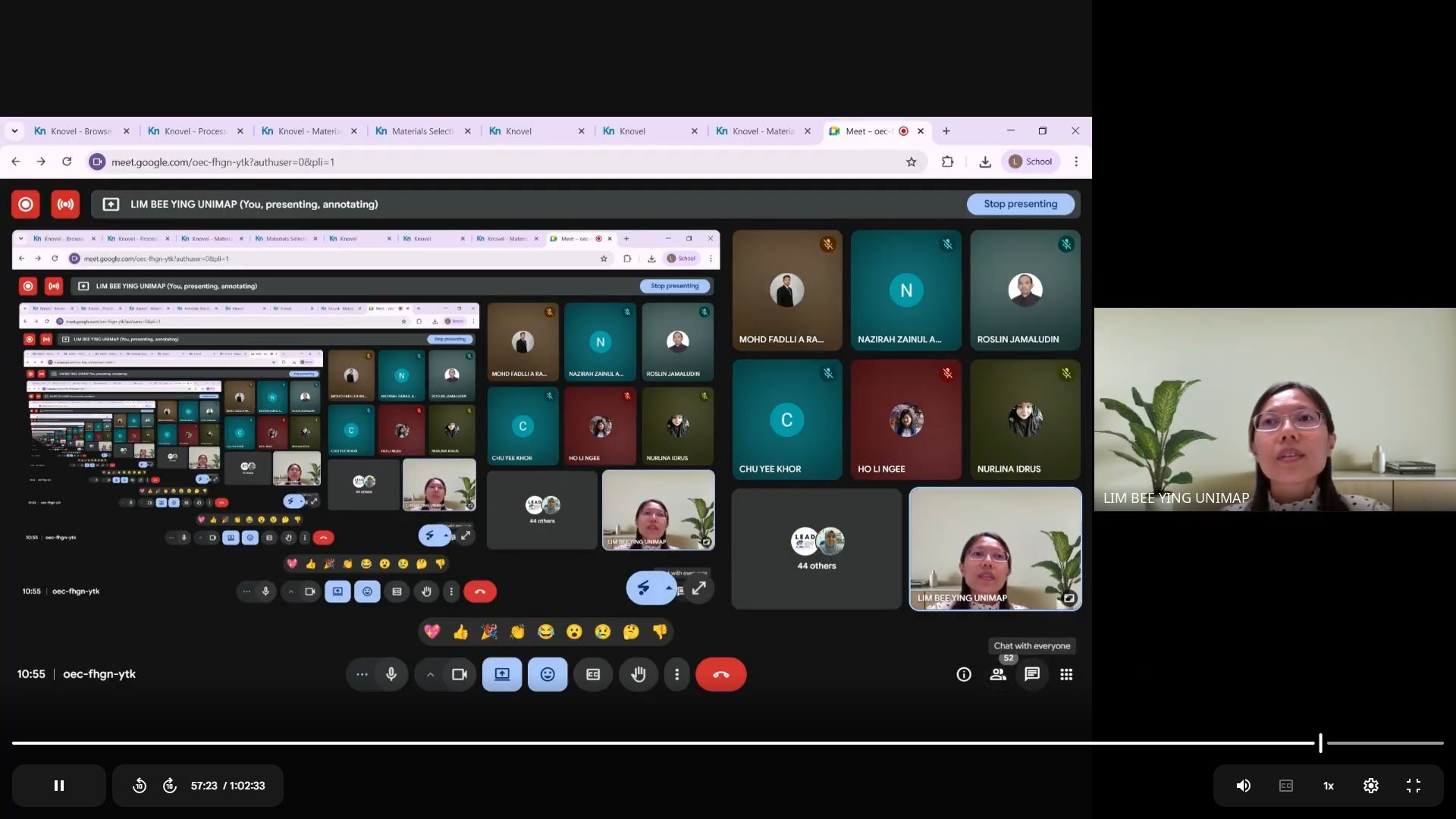Screen dimensions: 1456x819
Task: Rewind the video 10 seconds
Action: coord(140,786)
